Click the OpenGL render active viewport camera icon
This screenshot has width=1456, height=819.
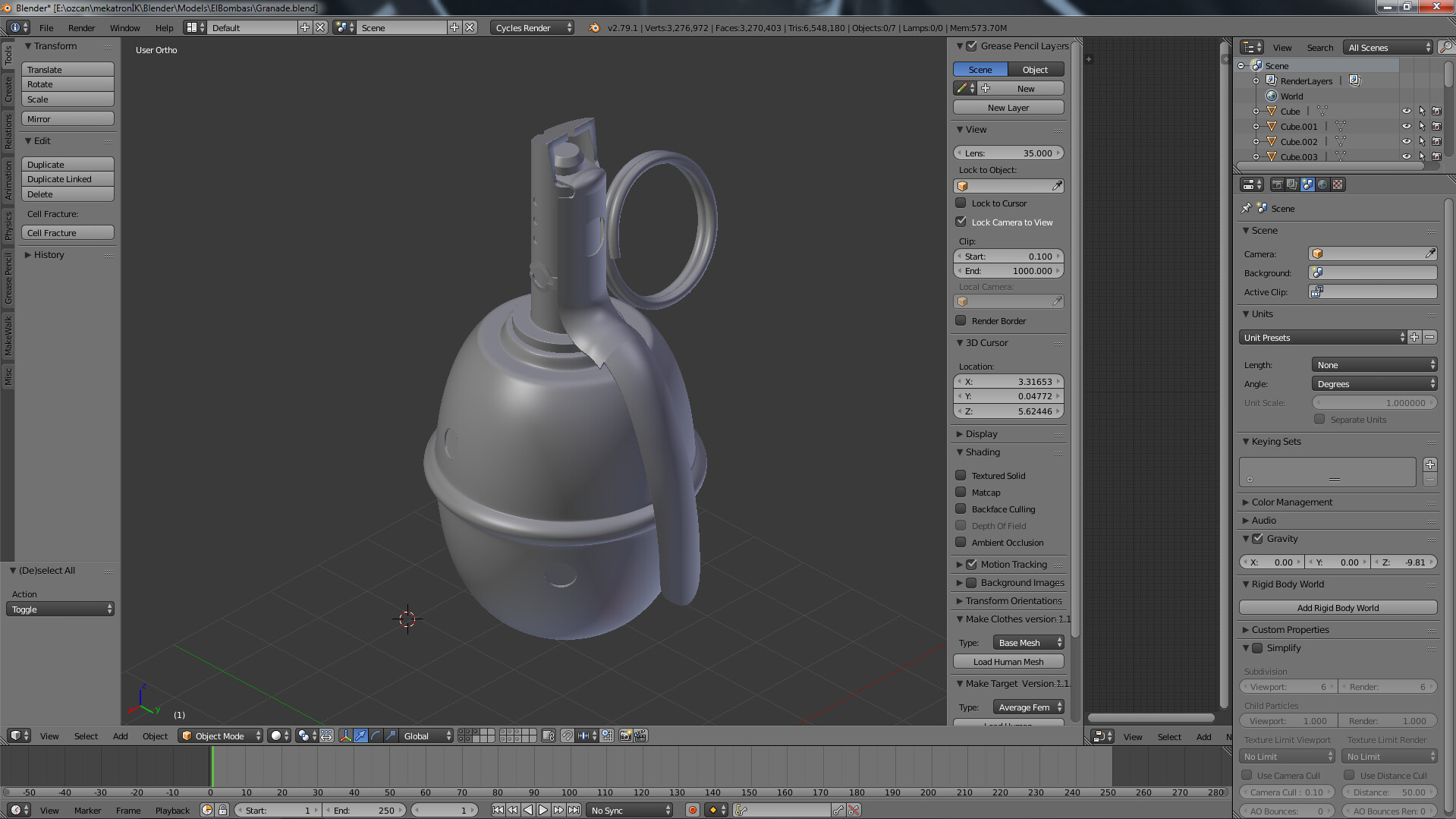[625, 736]
